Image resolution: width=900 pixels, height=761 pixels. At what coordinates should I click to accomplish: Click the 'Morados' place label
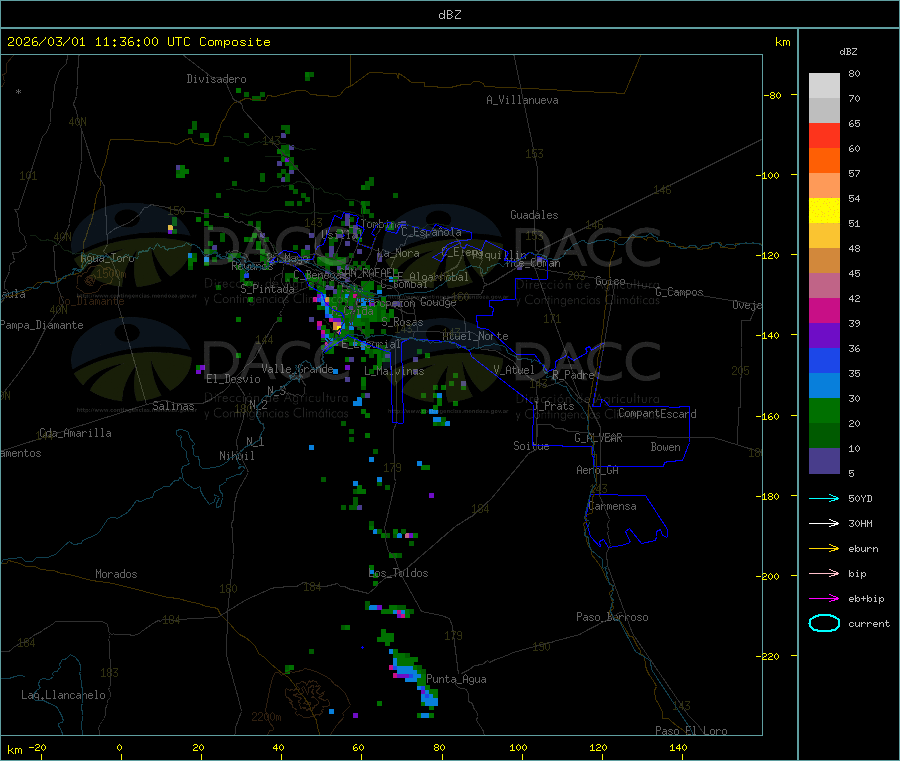116,574
